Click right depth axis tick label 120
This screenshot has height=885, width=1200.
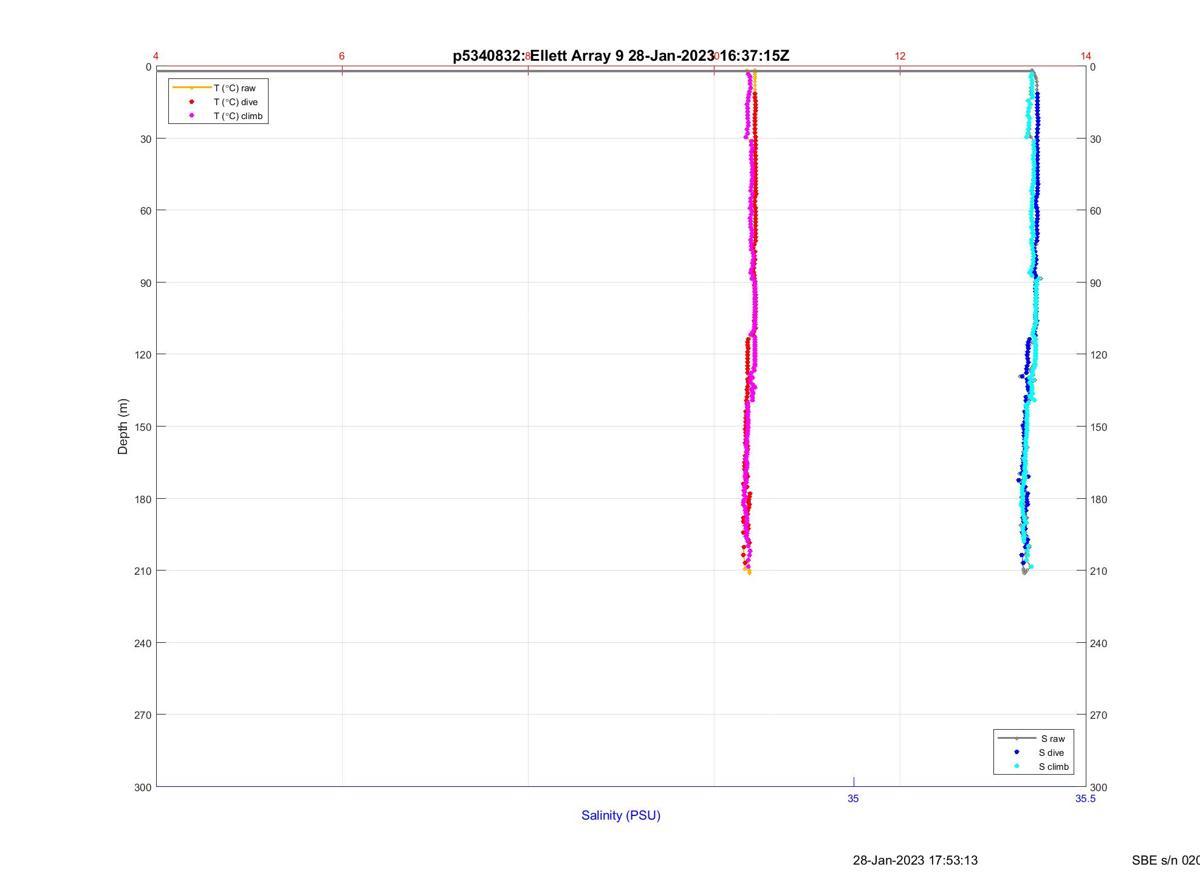(x=1100, y=355)
